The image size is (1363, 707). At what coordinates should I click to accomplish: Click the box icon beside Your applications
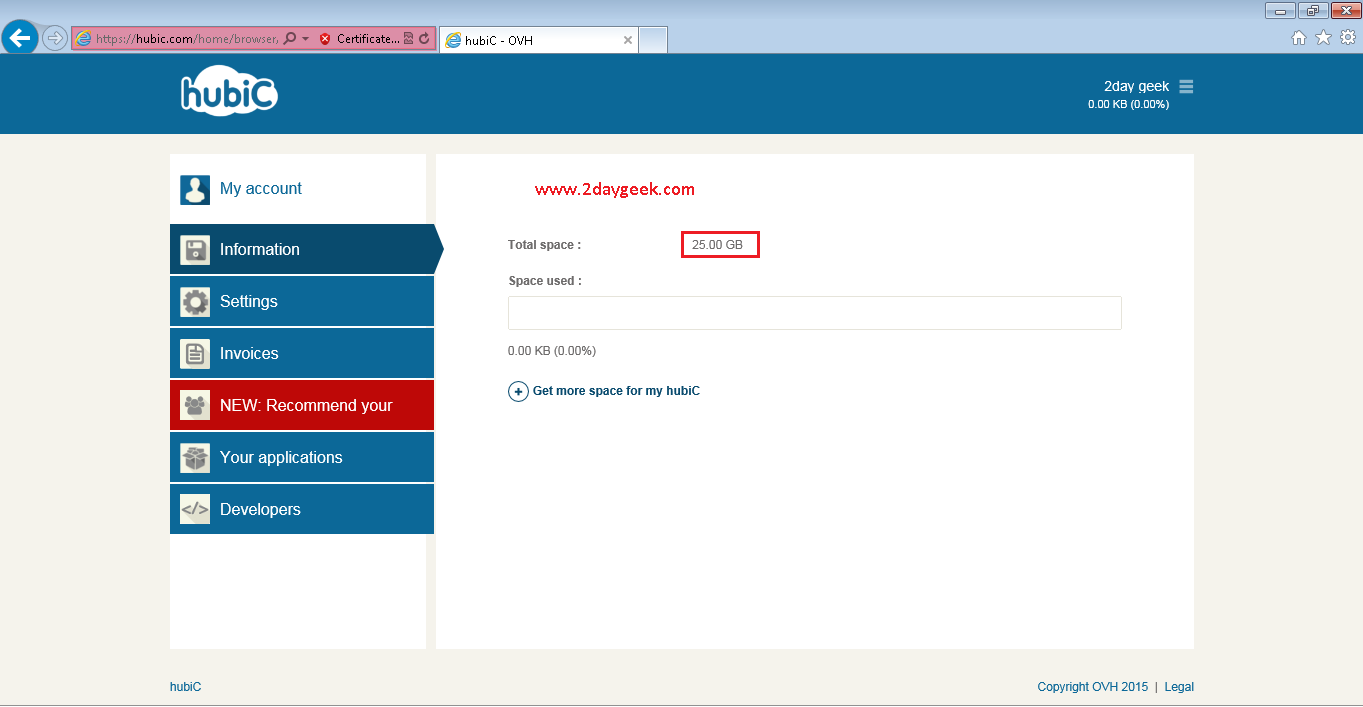(x=195, y=458)
